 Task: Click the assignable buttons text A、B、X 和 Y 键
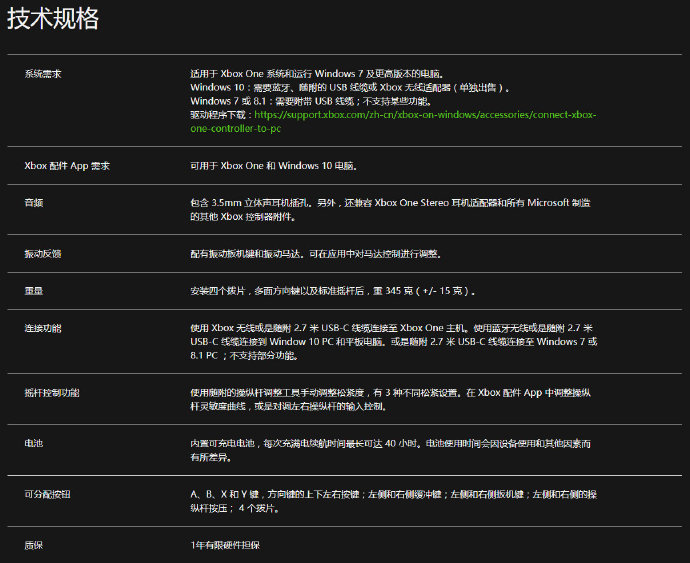pyautogui.click(x=393, y=501)
